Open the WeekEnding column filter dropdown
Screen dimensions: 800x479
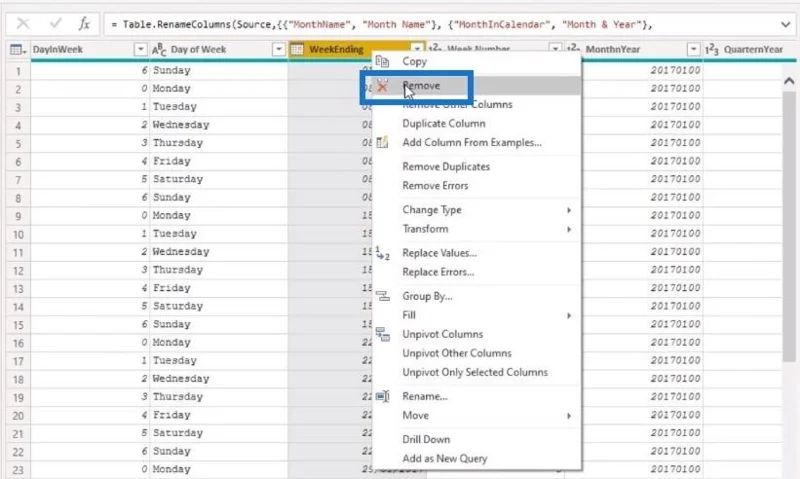(417, 49)
